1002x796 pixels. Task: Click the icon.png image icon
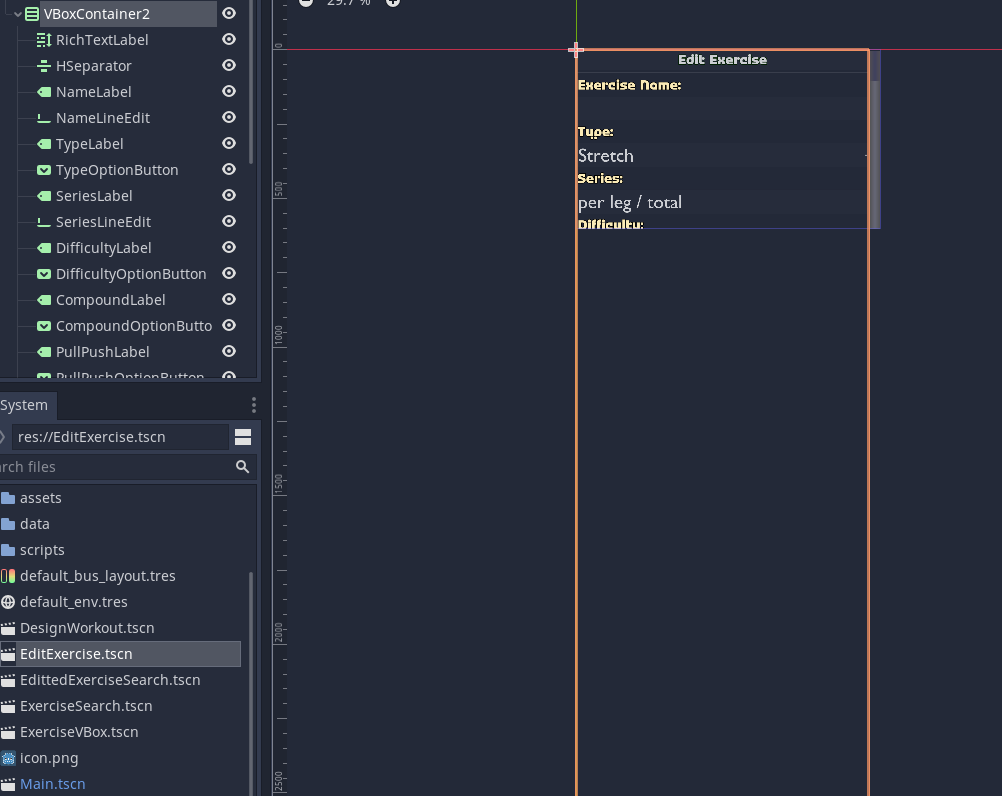pos(9,758)
